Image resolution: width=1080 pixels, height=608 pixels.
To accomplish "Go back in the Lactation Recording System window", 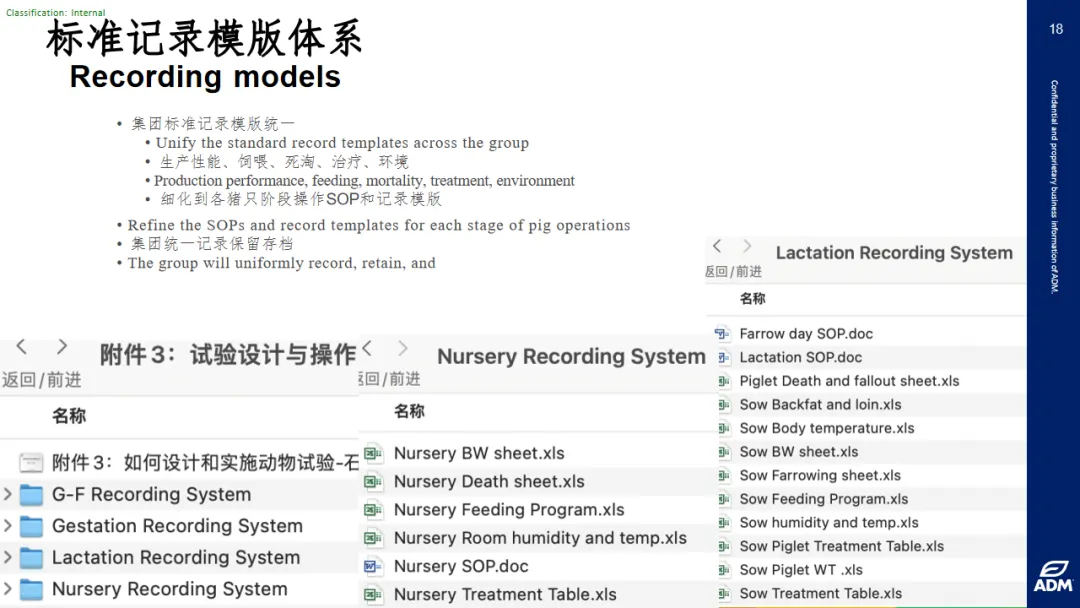I will click(x=717, y=246).
